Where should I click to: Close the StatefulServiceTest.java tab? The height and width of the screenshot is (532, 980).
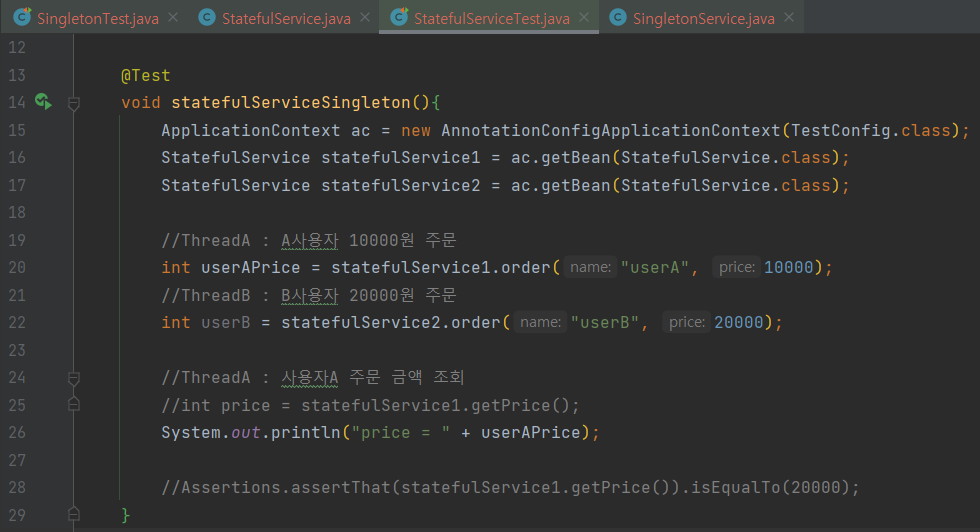coord(584,18)
